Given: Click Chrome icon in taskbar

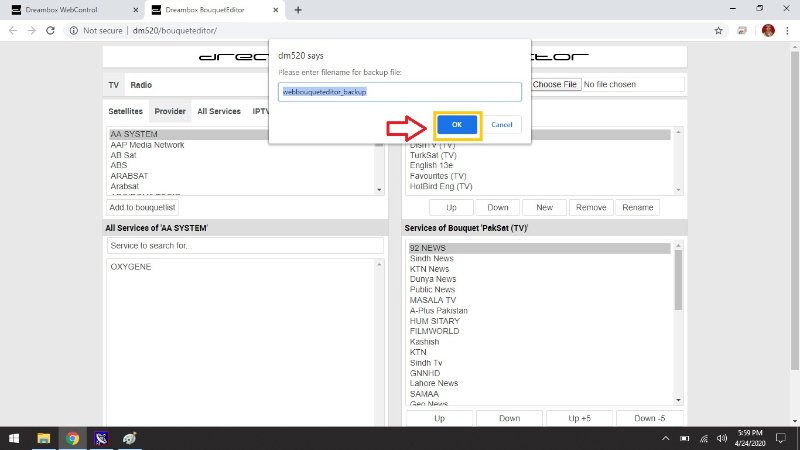Looking at the screenshot, I should [72, 438].
